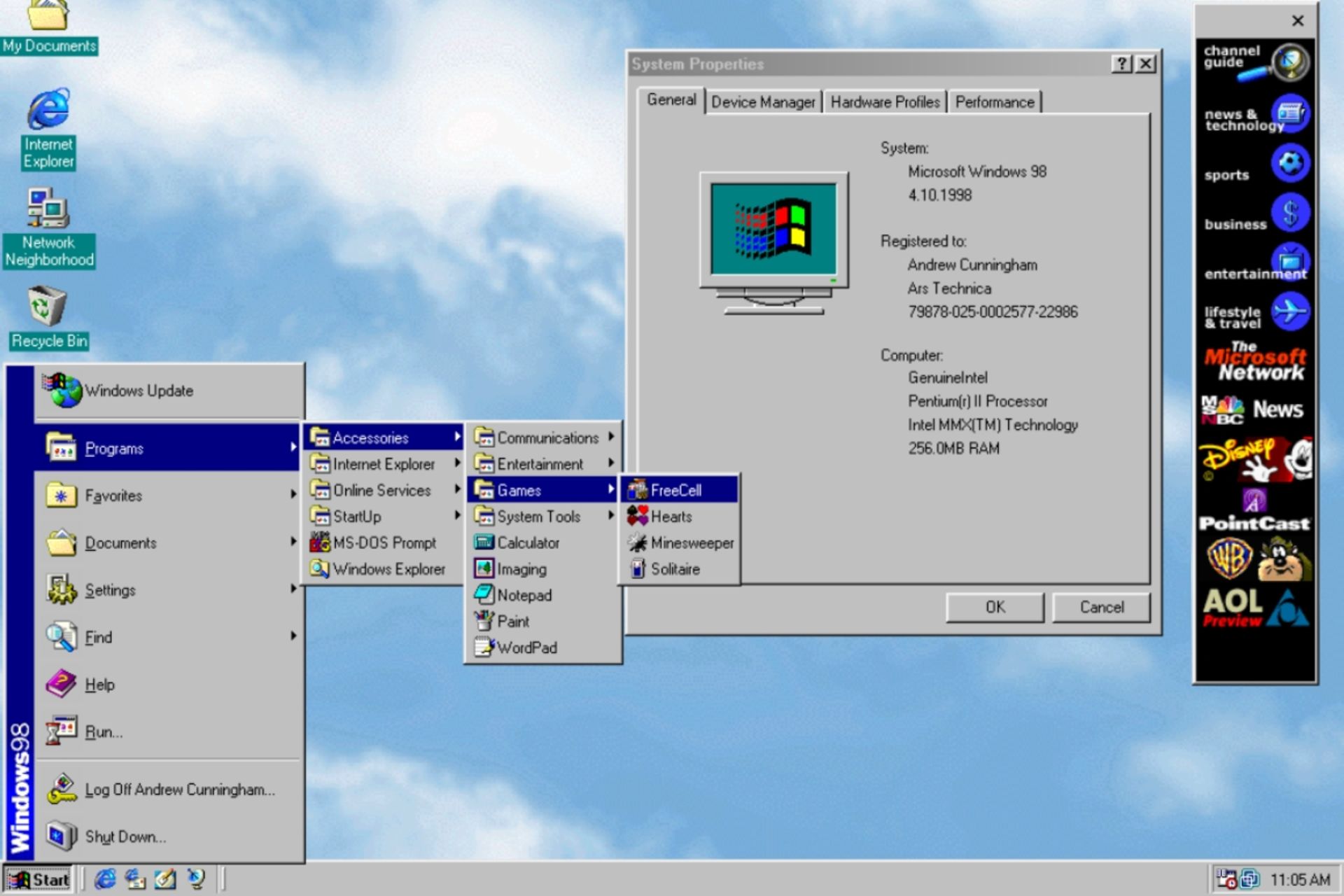Open PointCast channel
This screenshot has height=896, width=1344.
[1256, 511]
